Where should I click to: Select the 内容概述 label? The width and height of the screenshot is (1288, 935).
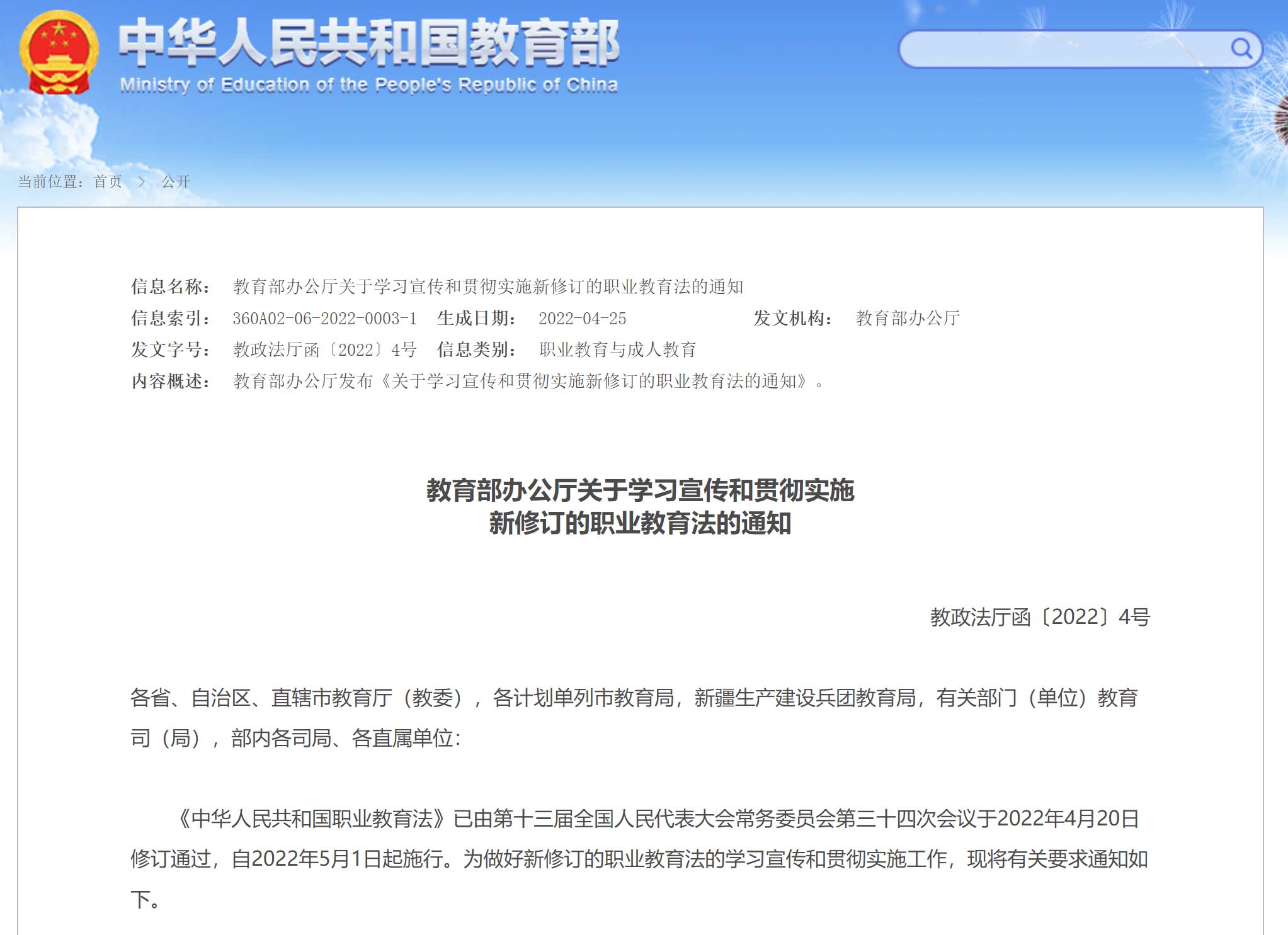tap(170, 381)
